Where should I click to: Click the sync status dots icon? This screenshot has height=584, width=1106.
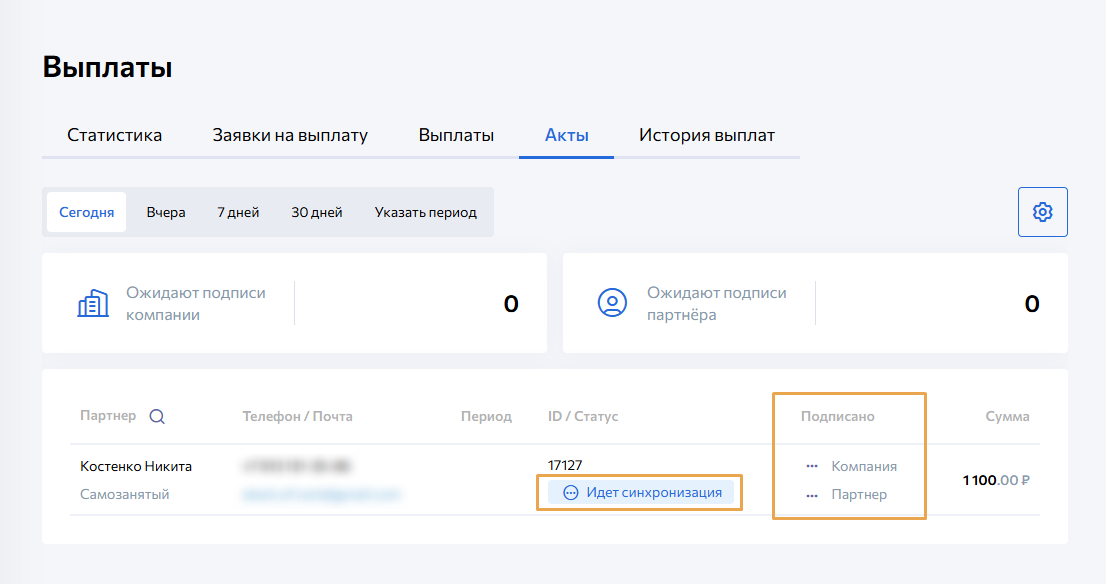[570, 493]
